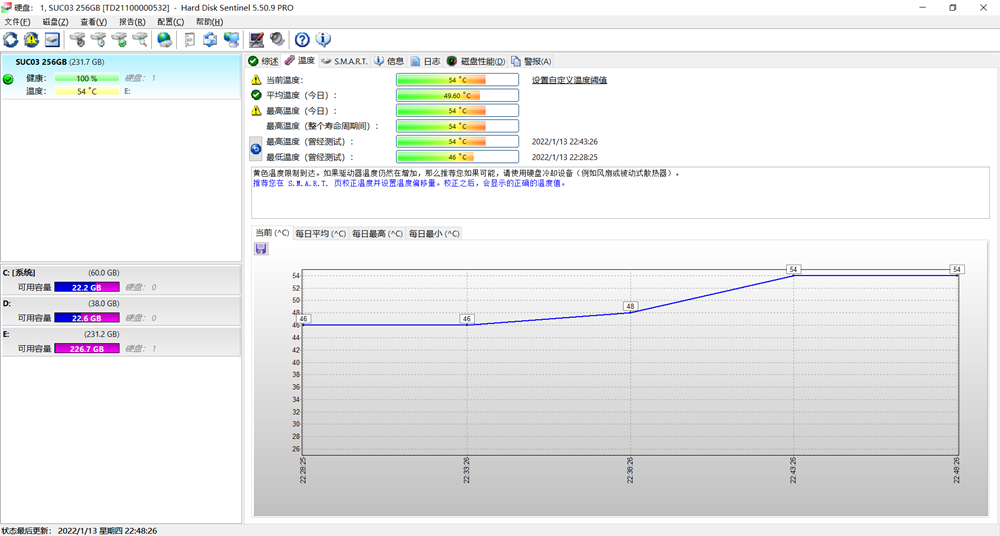Select the 当前 (°C) chart tab
1000x536 pixels.
[x=272, y=232]
